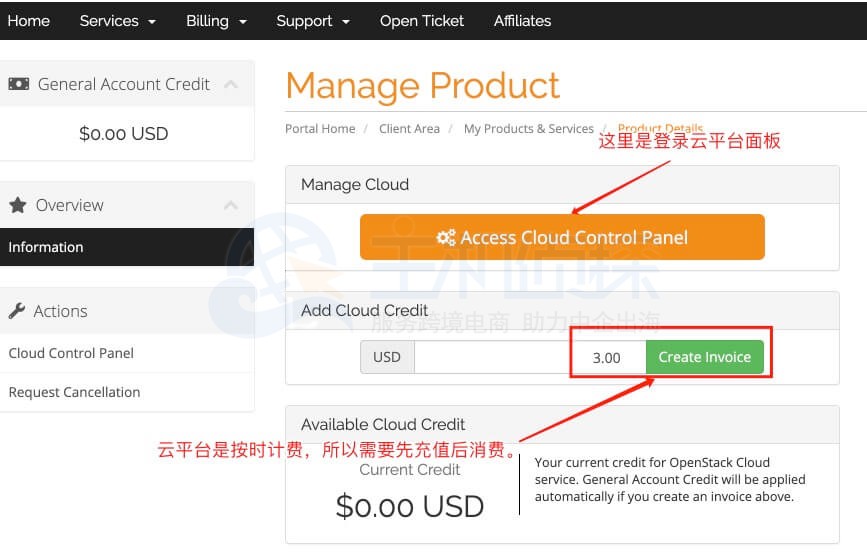Viewport: 867px width, 557px height.
Task: Click the star icon next to Overview
Action: (18, 205)
